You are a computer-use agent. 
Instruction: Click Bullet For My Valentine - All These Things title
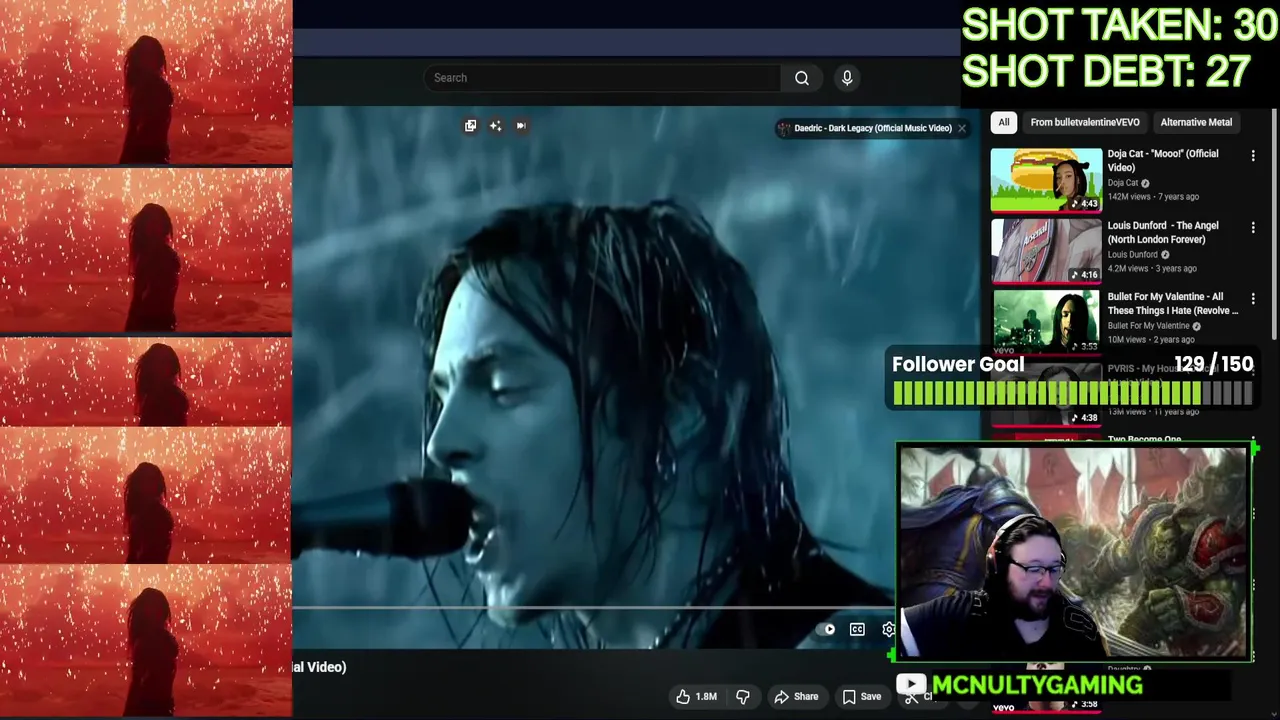point(1173,304)
